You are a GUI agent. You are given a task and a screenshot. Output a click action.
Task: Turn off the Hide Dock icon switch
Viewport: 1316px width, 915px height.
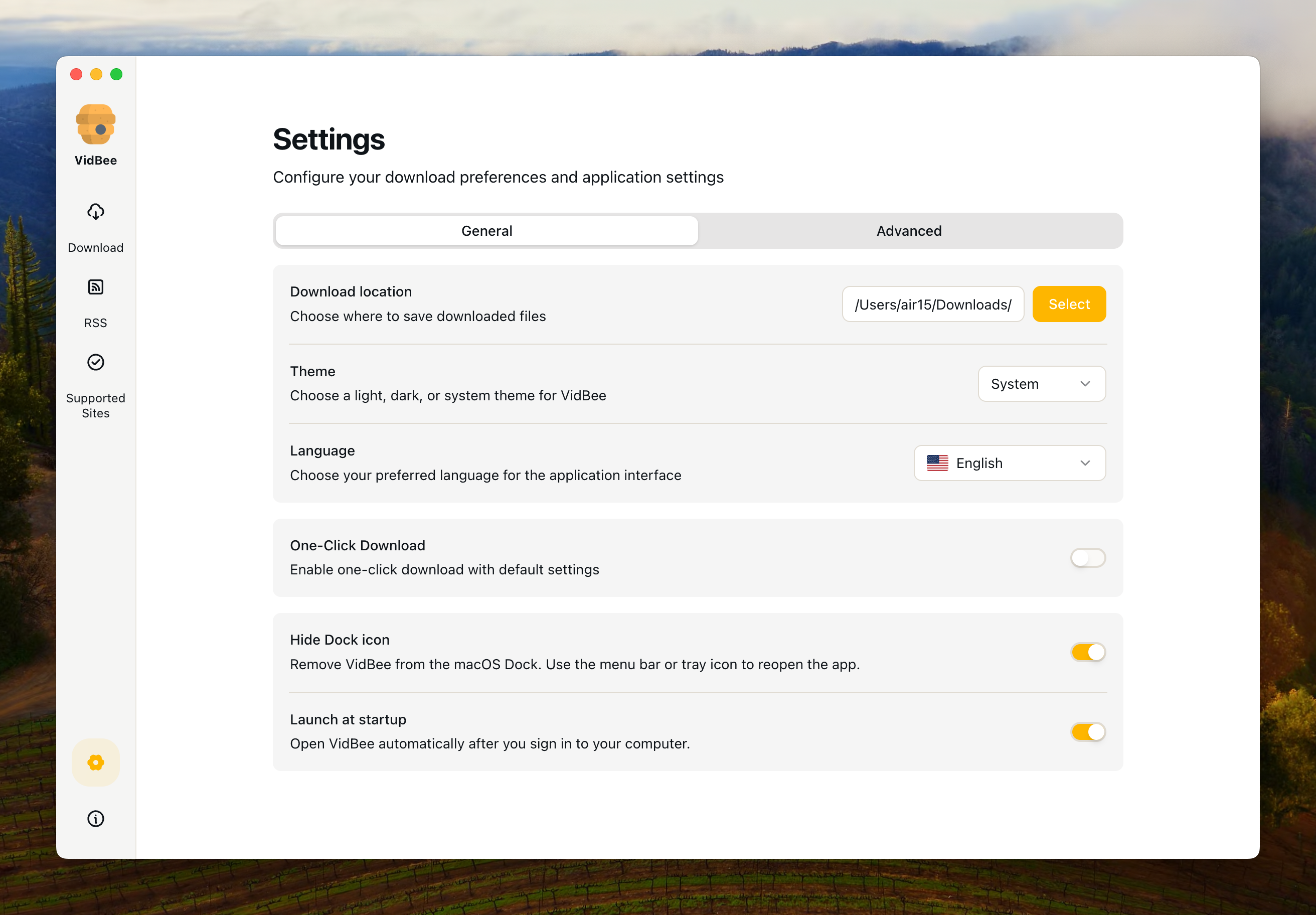pos(1087,652)
